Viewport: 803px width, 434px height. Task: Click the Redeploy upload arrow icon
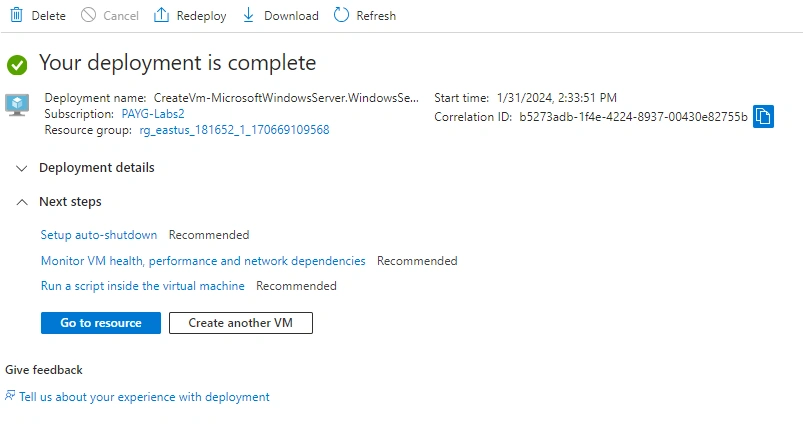tap(161, 15)
